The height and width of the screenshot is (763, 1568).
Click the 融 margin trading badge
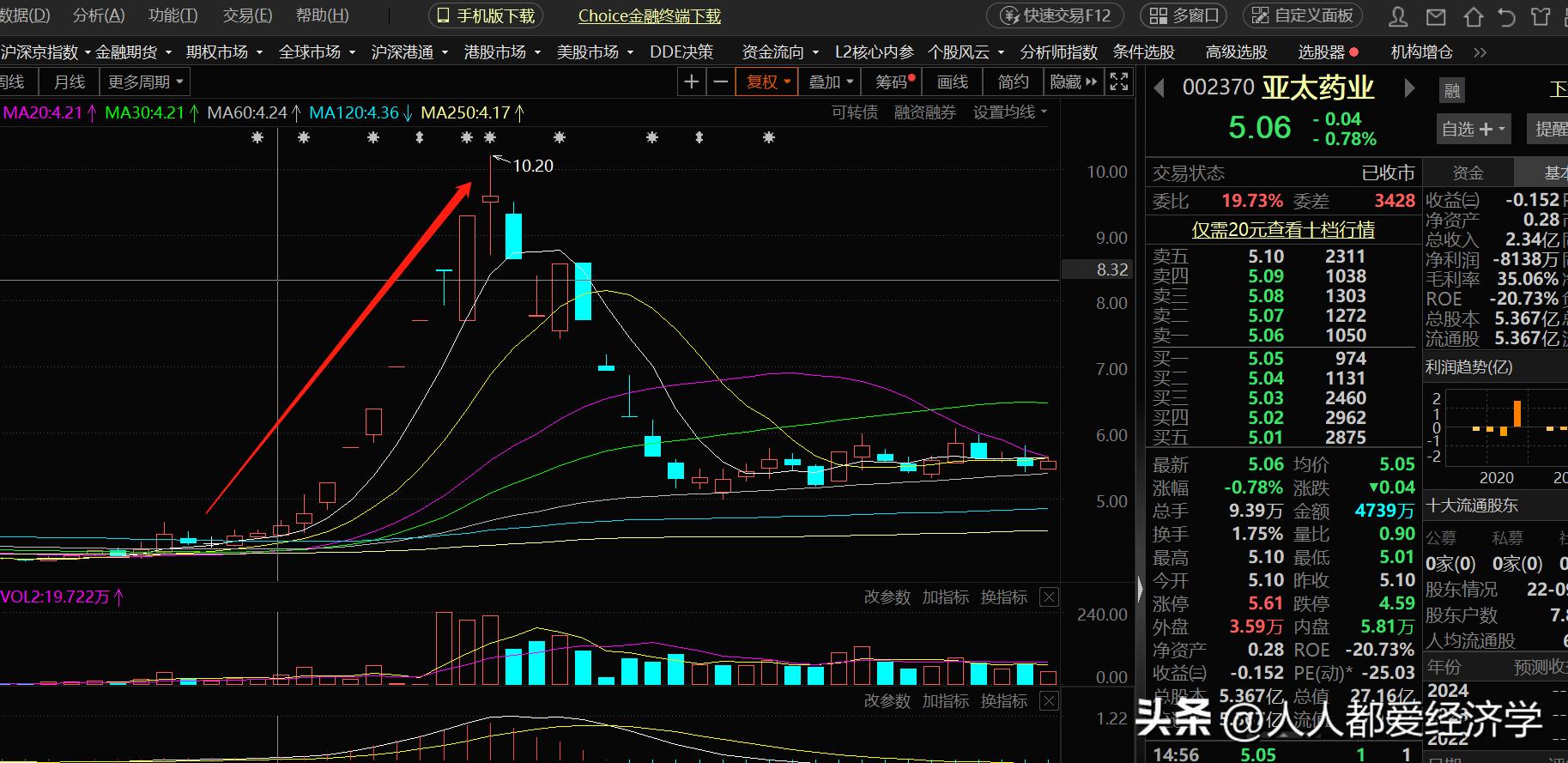click(x=1452, y=90)
